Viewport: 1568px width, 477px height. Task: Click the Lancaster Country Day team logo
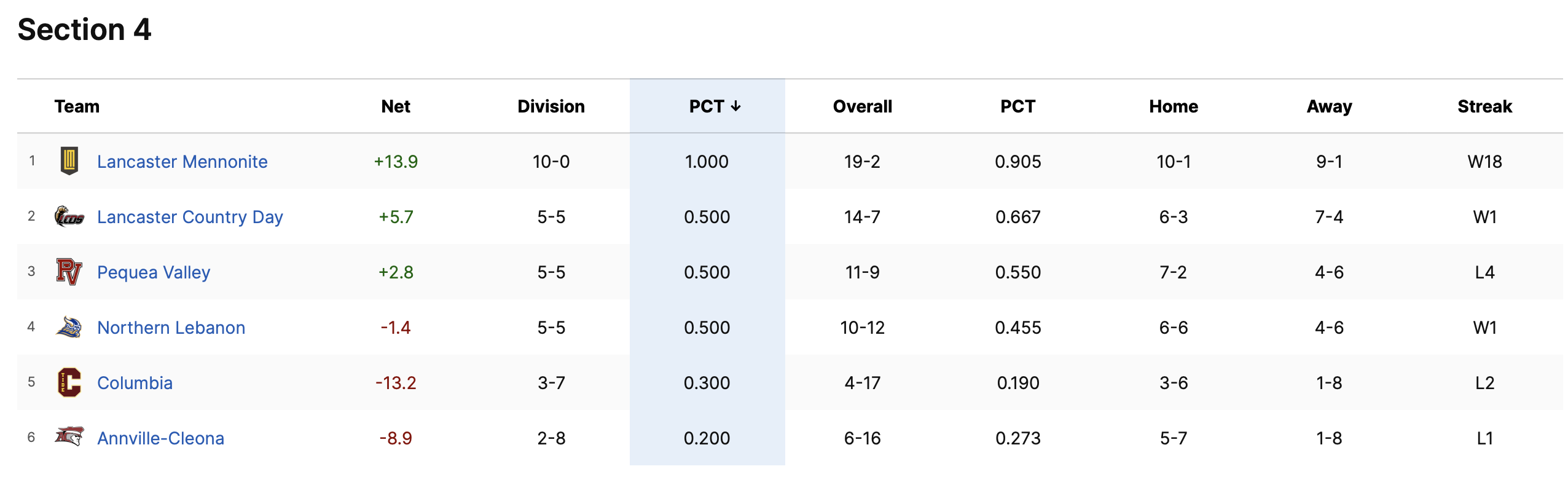point(69,216)
